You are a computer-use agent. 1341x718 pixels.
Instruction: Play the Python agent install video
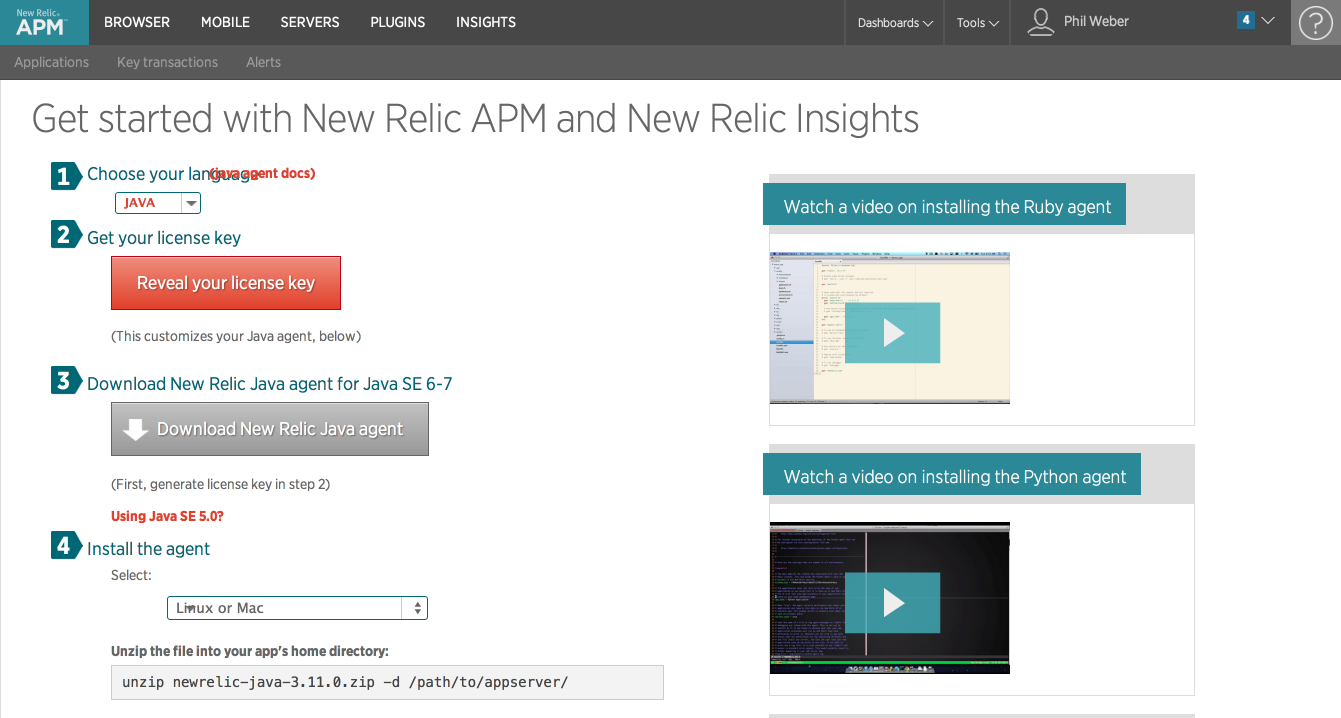tap(893, 603)
